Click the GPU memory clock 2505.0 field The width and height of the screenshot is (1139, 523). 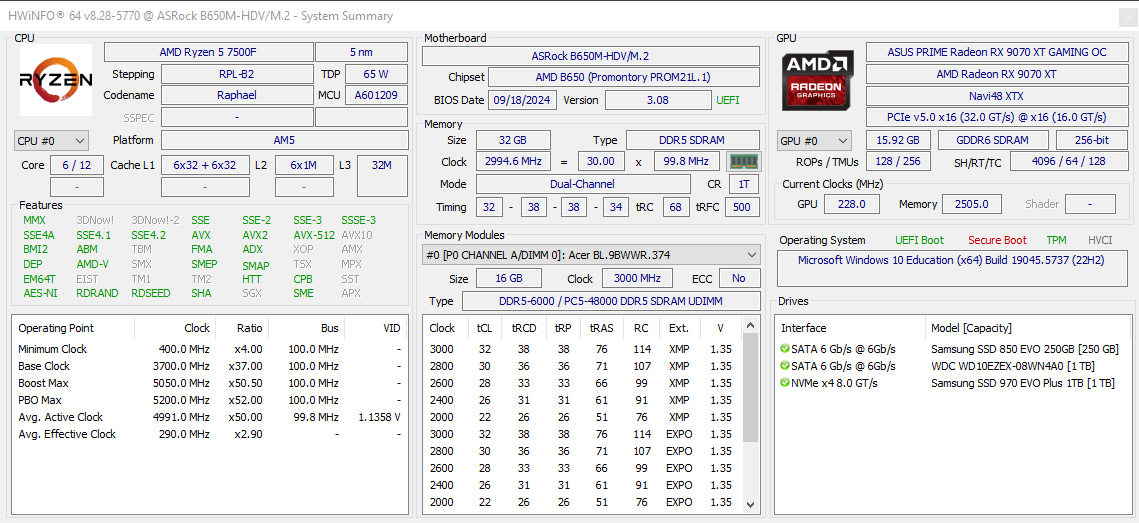[972, 204]
